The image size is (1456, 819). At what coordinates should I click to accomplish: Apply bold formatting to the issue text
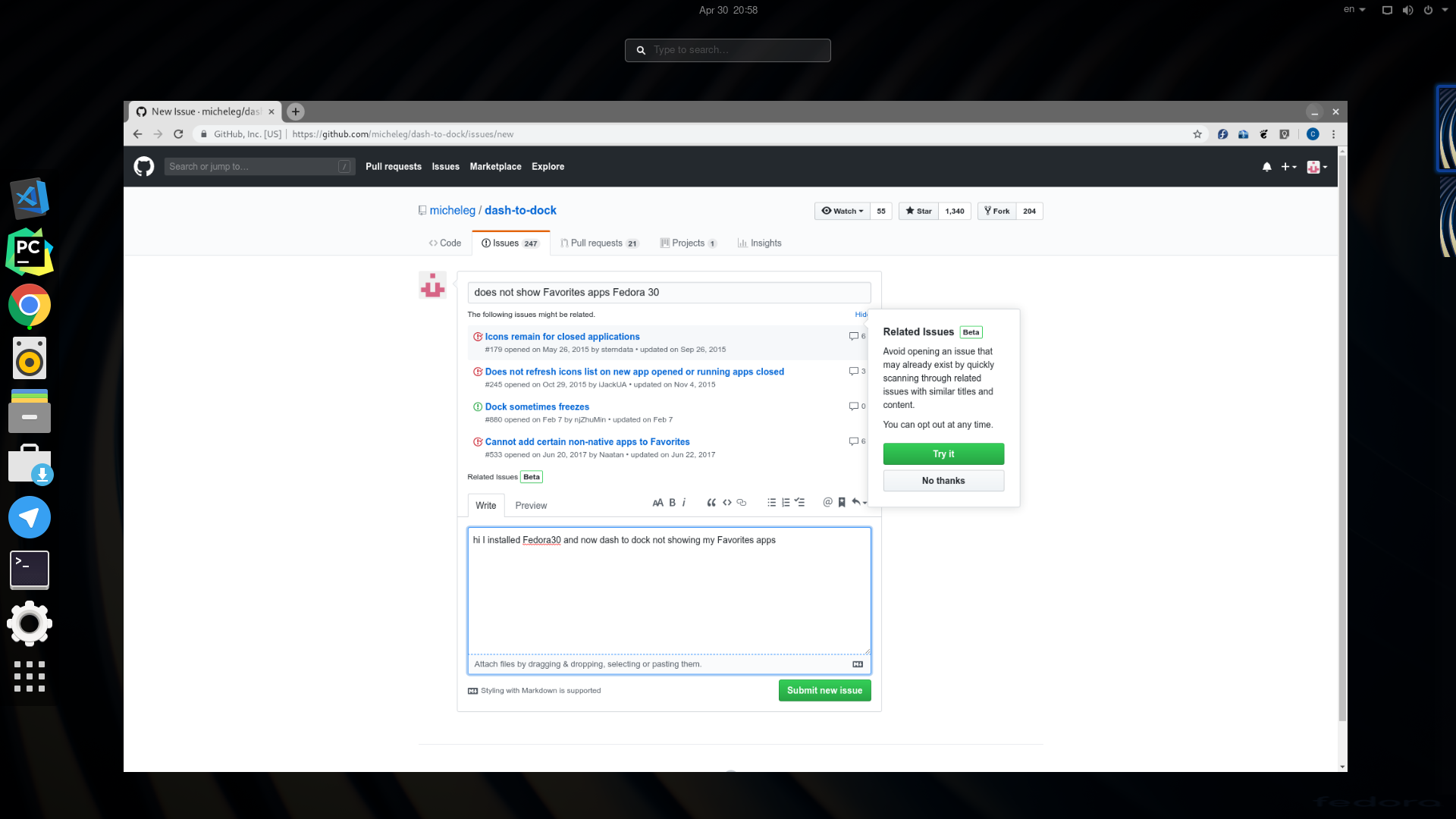(672, 502)
